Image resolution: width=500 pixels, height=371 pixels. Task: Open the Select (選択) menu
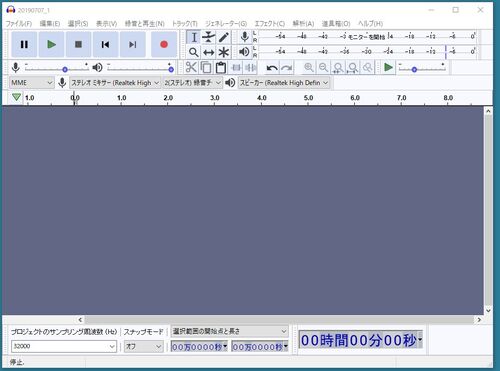pyautogui.click(x=78, y=24)
